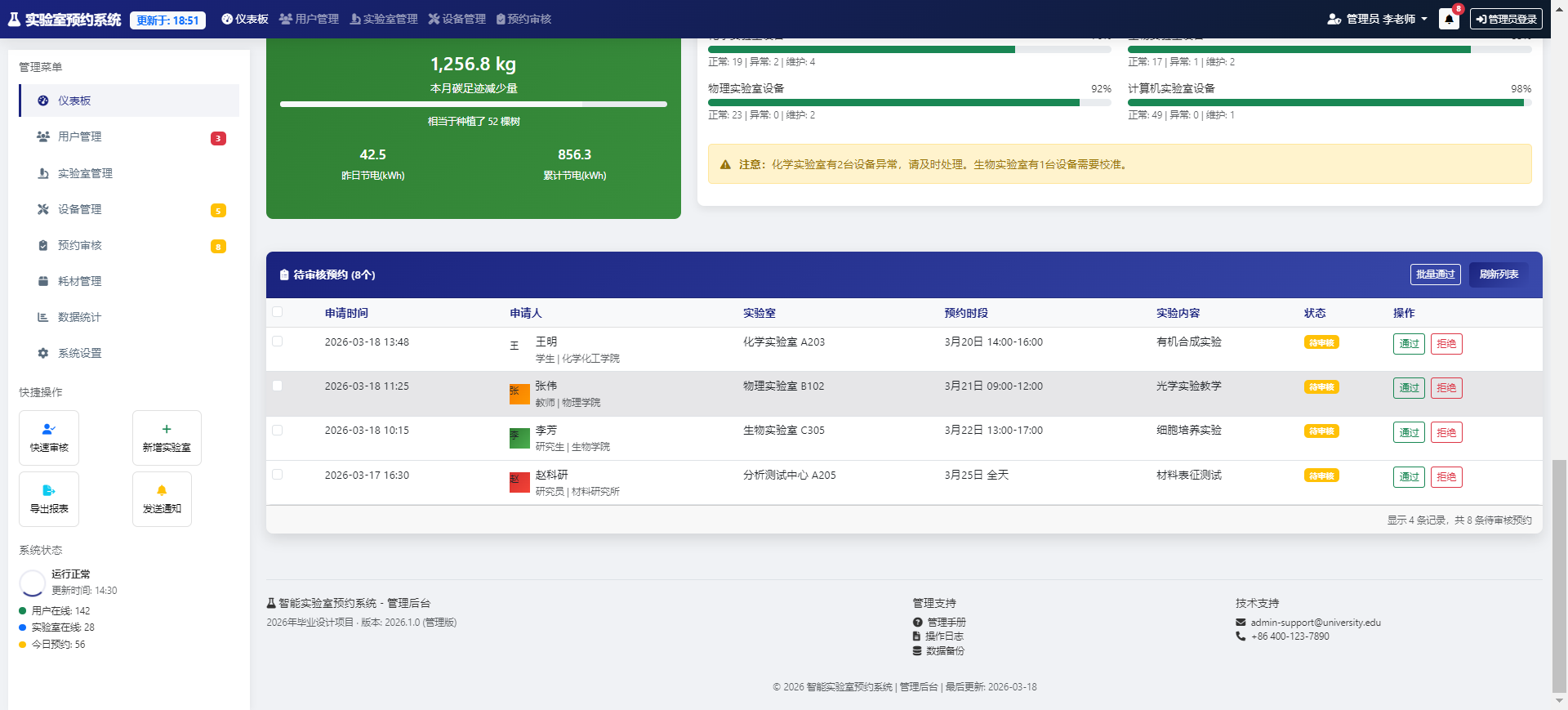1568x710 pixels.
Task: Click the 新增实验室 plus icon
Action: tap(167, 429)
